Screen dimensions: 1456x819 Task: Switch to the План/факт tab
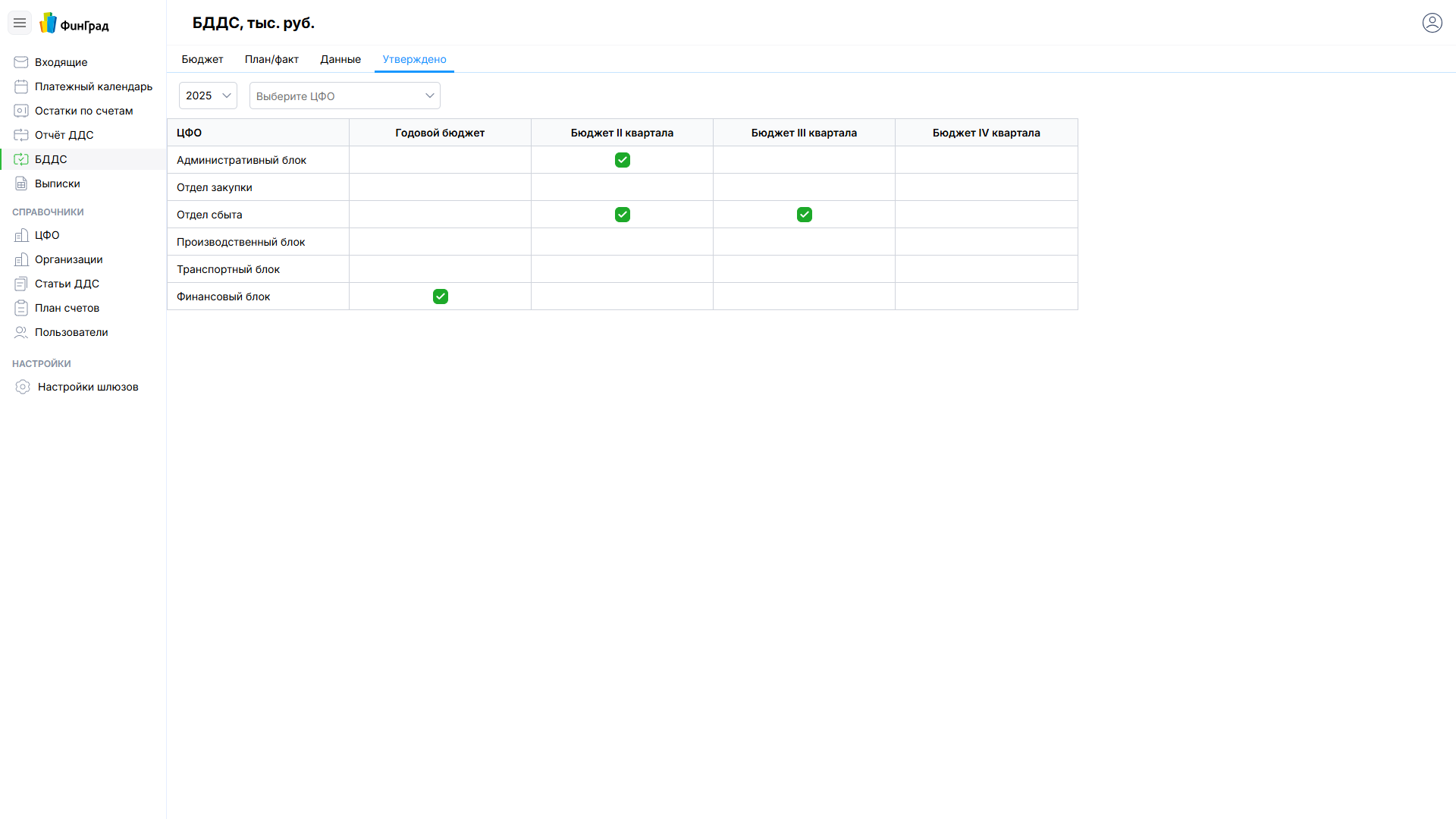pyautogui.click(x=271, y=59)
